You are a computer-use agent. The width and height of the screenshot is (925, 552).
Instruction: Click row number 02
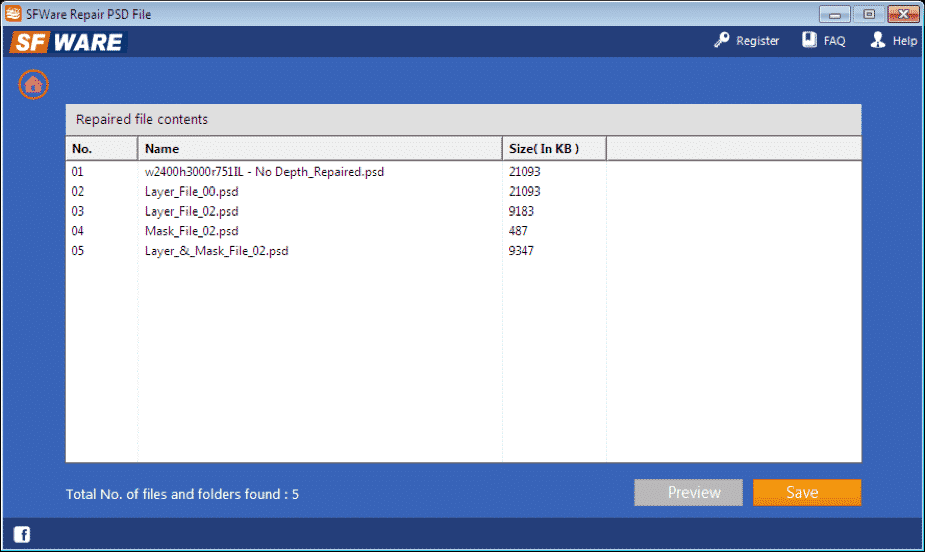(77, 192)
